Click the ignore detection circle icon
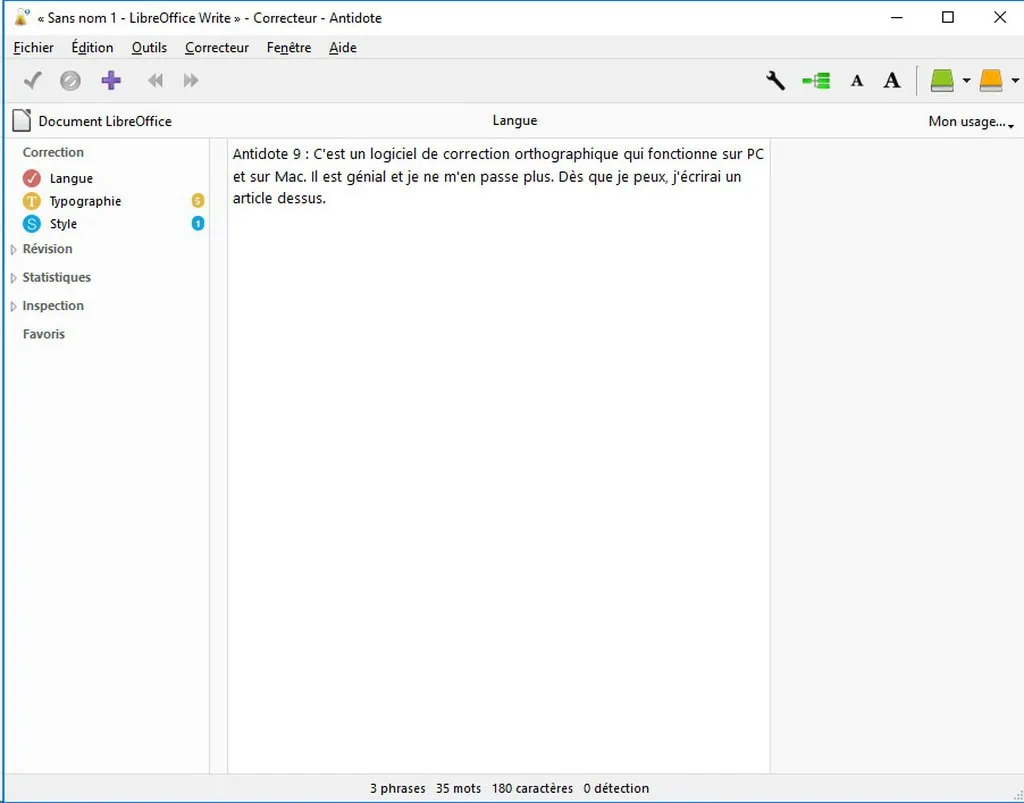The image size is (1024, 803). pyautogui.click(x=71, y=81)
